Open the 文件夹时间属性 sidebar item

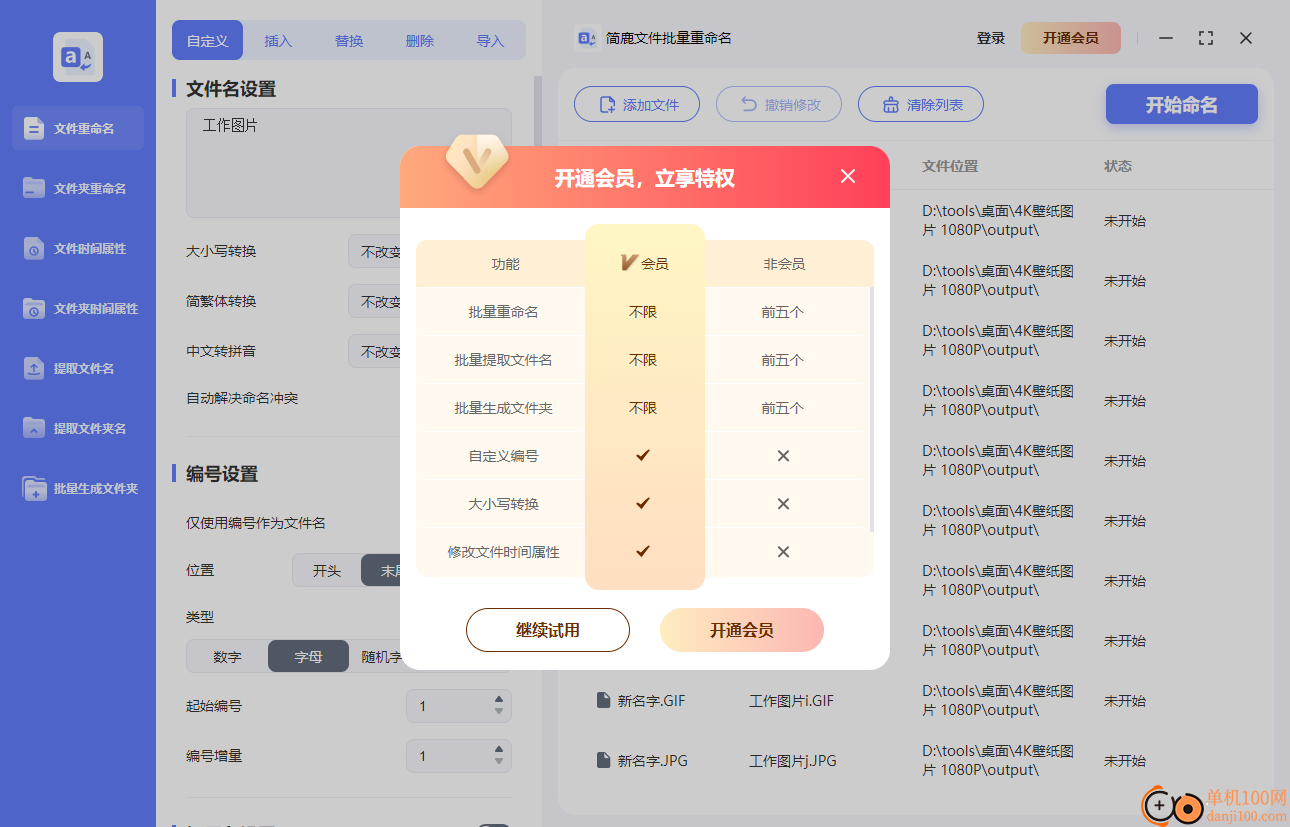tap(78, 308)
